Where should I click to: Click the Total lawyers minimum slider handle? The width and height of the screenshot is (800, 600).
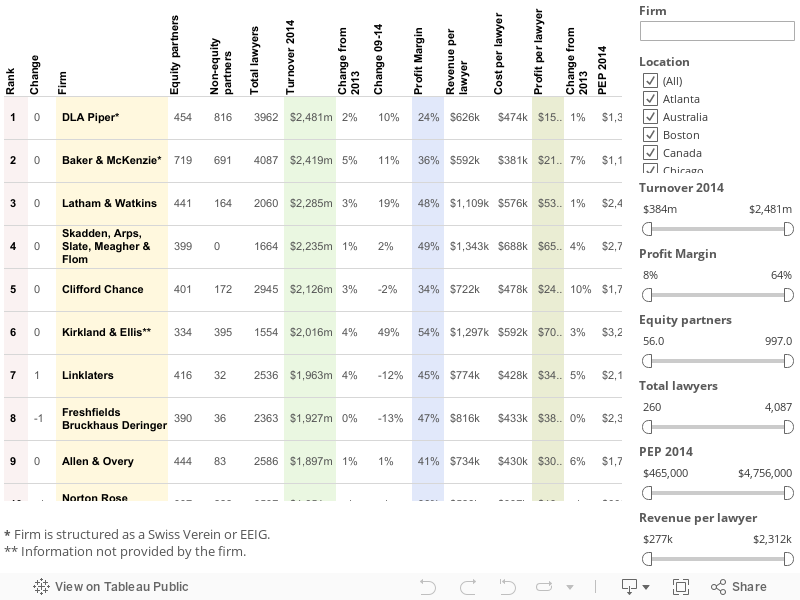click(647, 427)
